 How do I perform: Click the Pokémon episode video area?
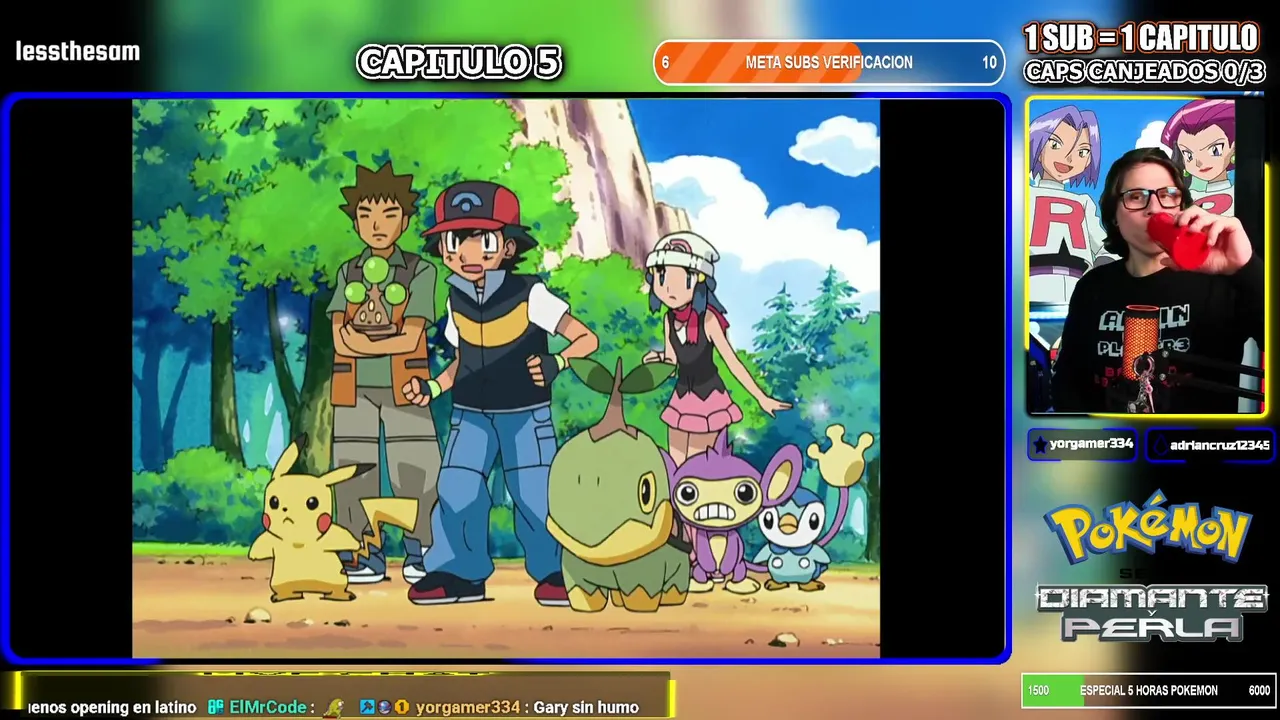coord(506,378)
